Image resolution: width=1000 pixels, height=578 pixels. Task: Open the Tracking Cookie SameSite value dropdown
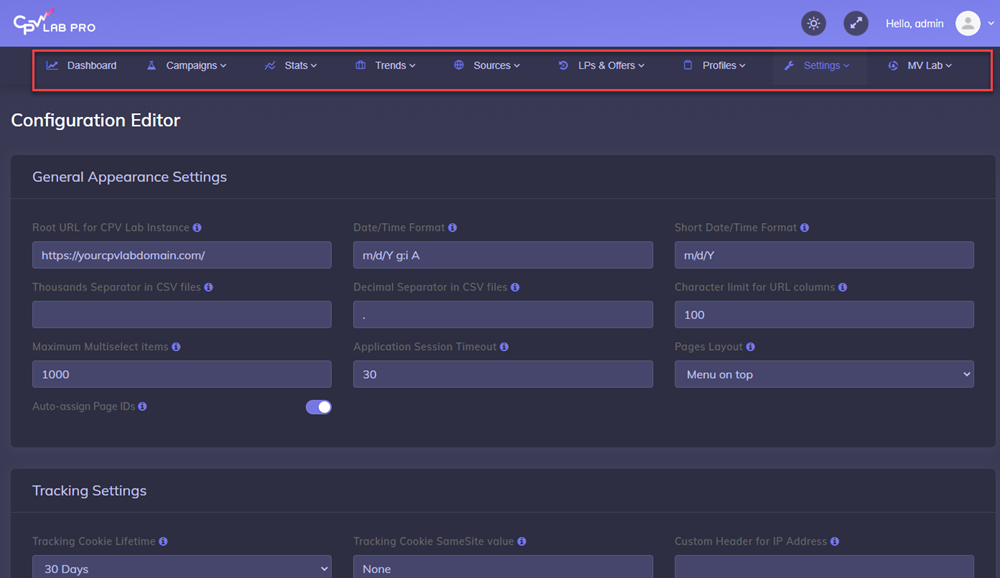(x=503, y=567)
